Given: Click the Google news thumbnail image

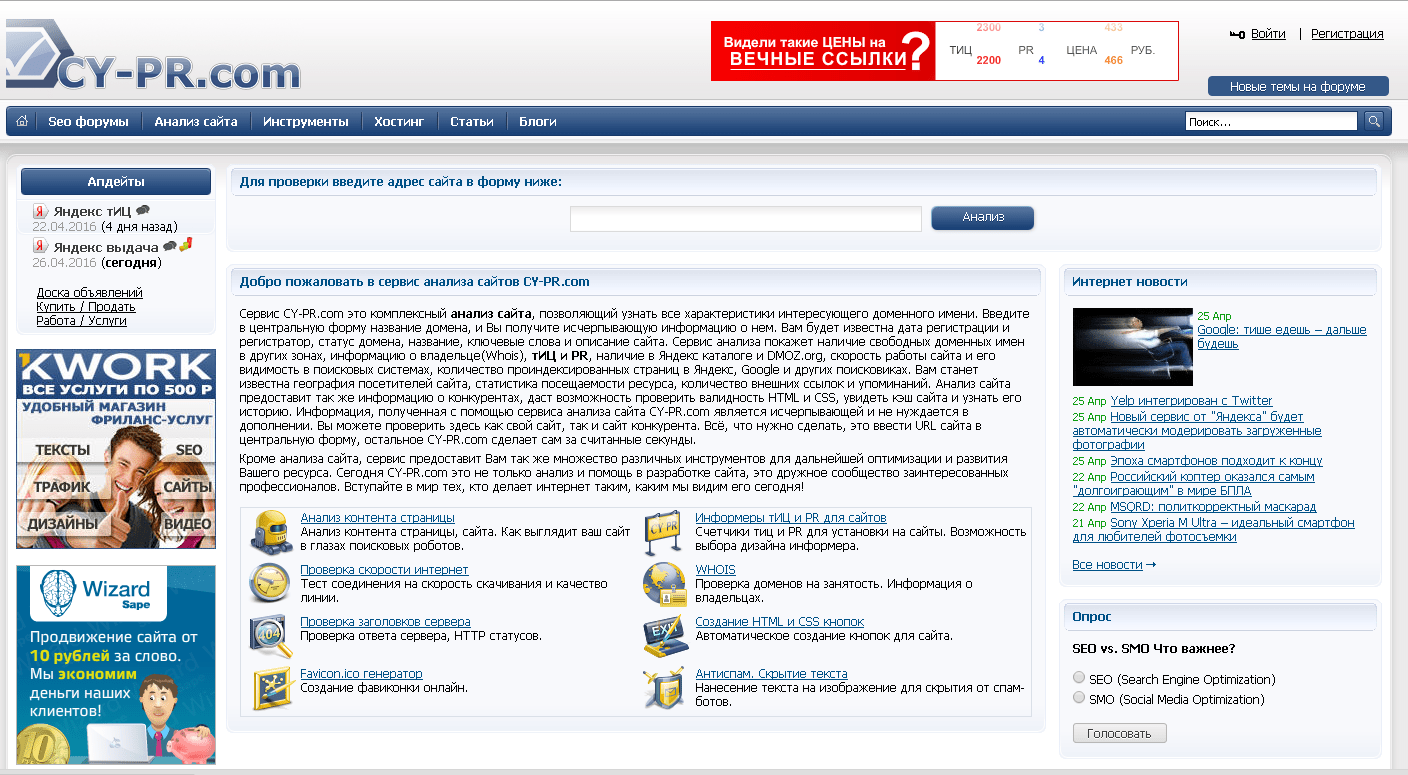Looking at the screenshot, I should pos(1132,347).
